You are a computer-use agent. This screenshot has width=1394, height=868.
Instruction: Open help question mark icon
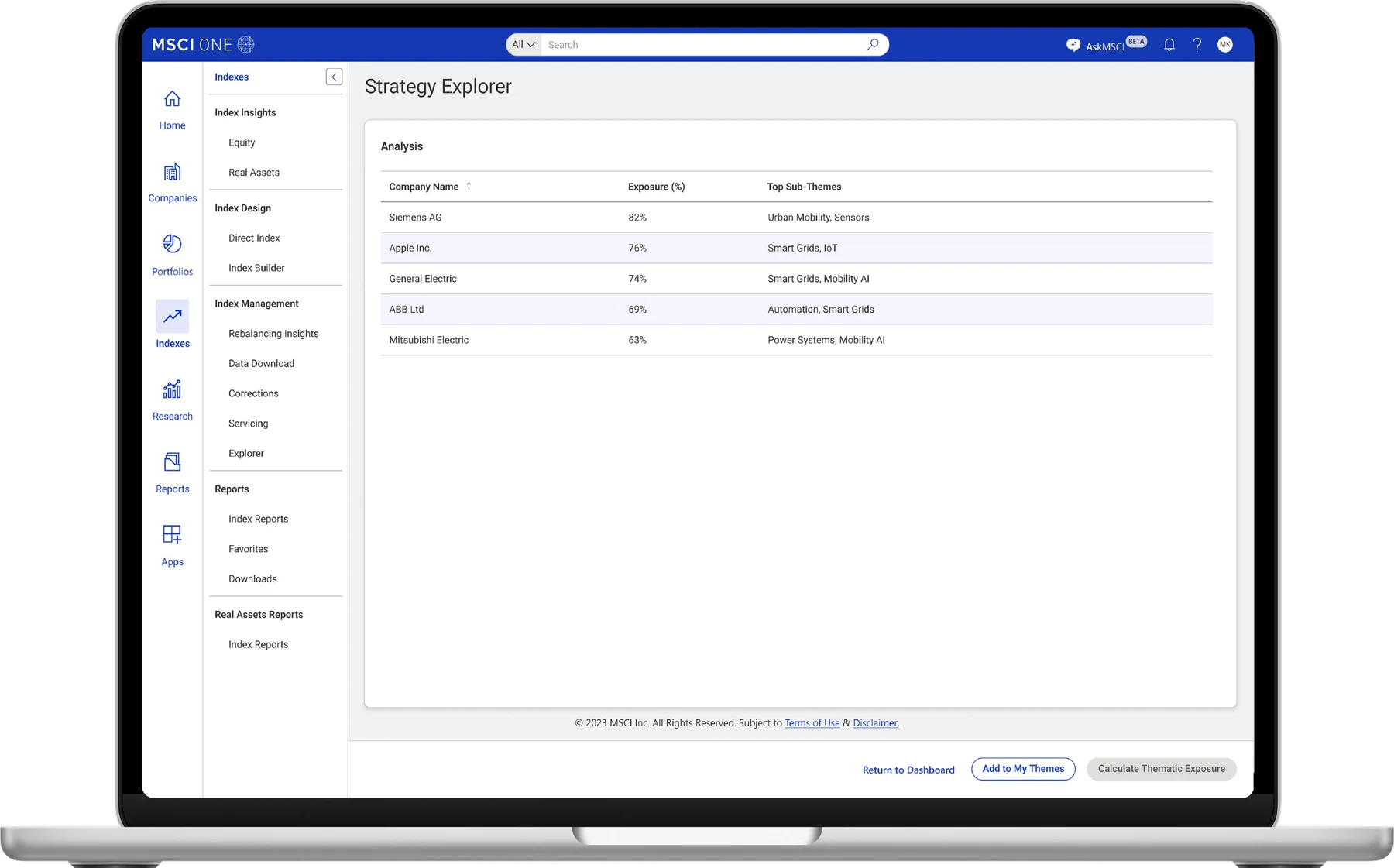1197,45
